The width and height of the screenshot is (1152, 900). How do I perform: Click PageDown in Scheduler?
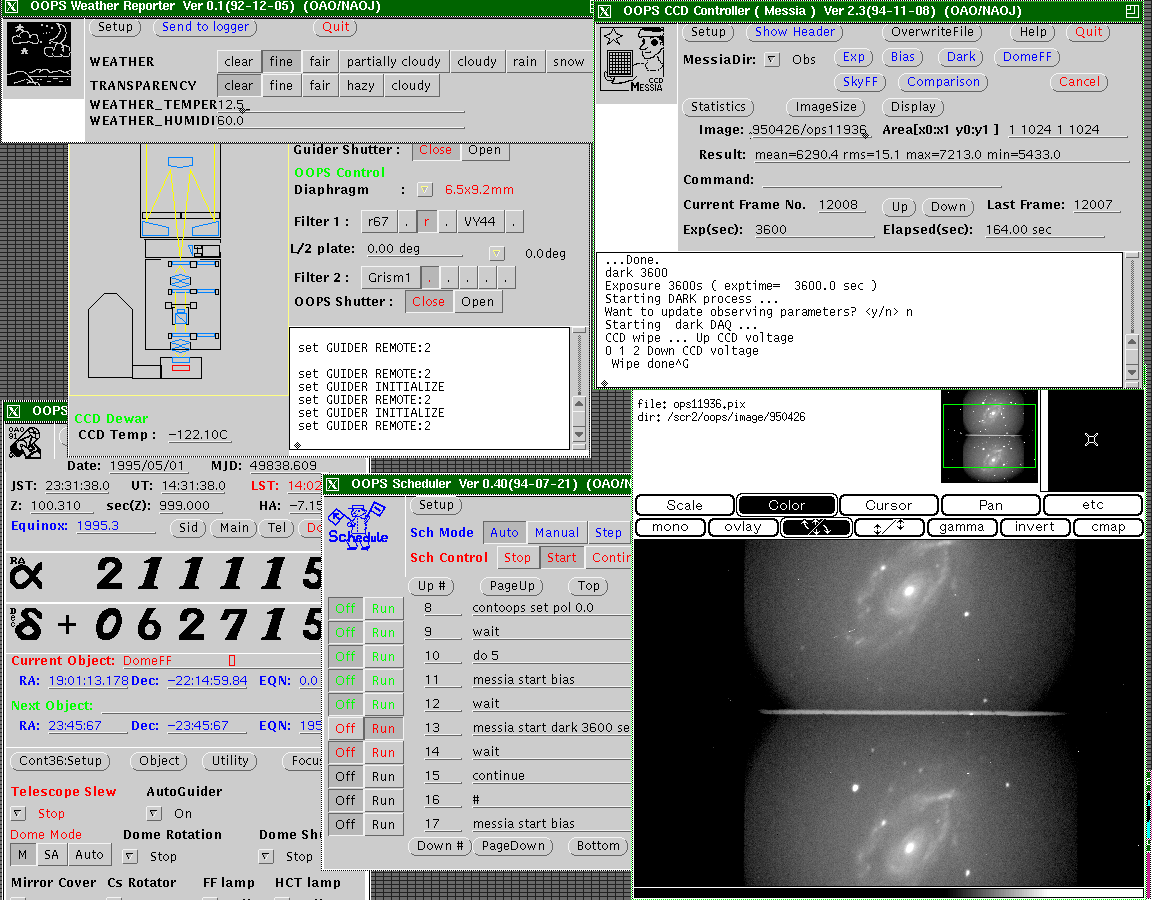[512, 846]
